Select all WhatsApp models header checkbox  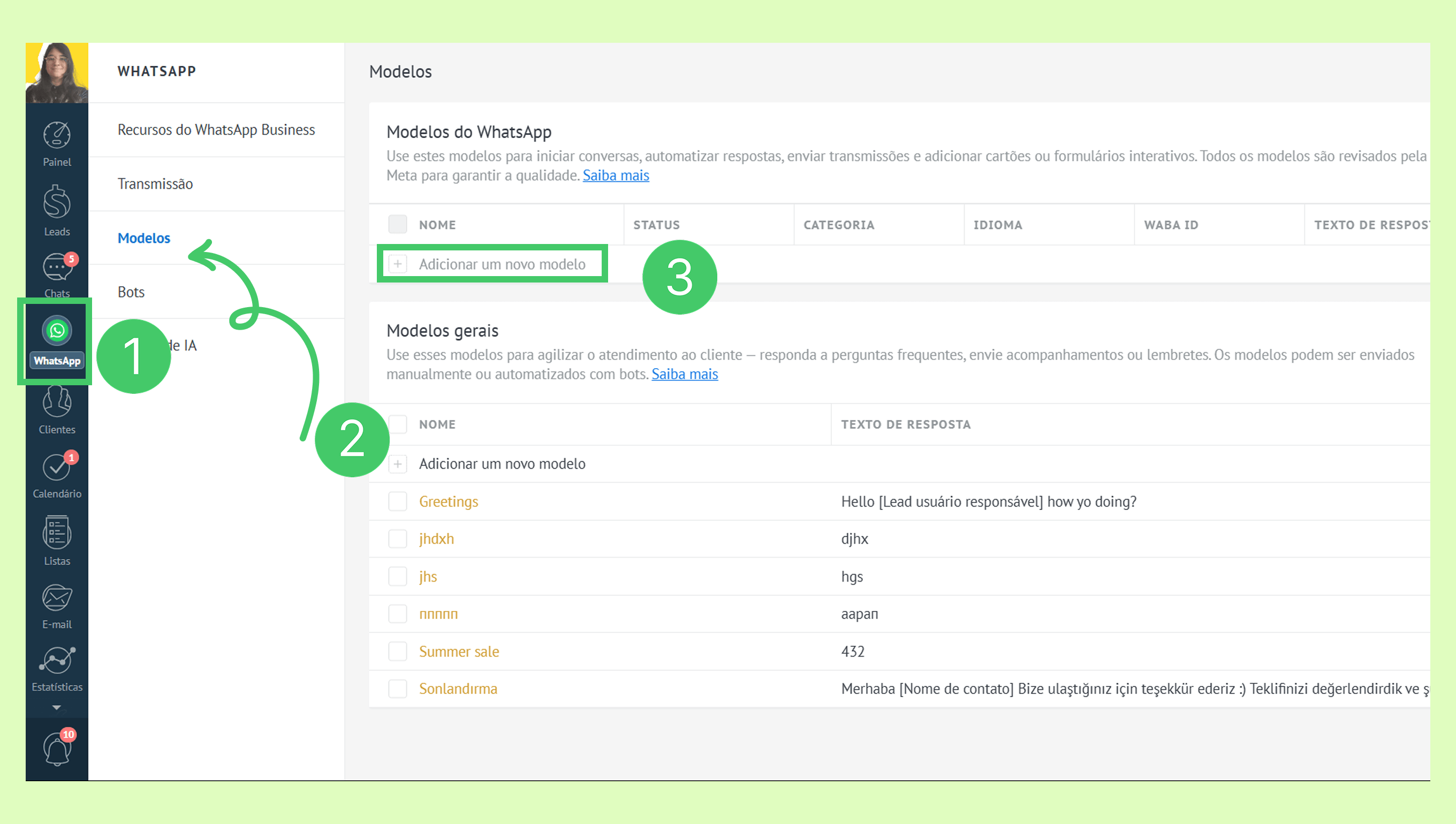397,225
